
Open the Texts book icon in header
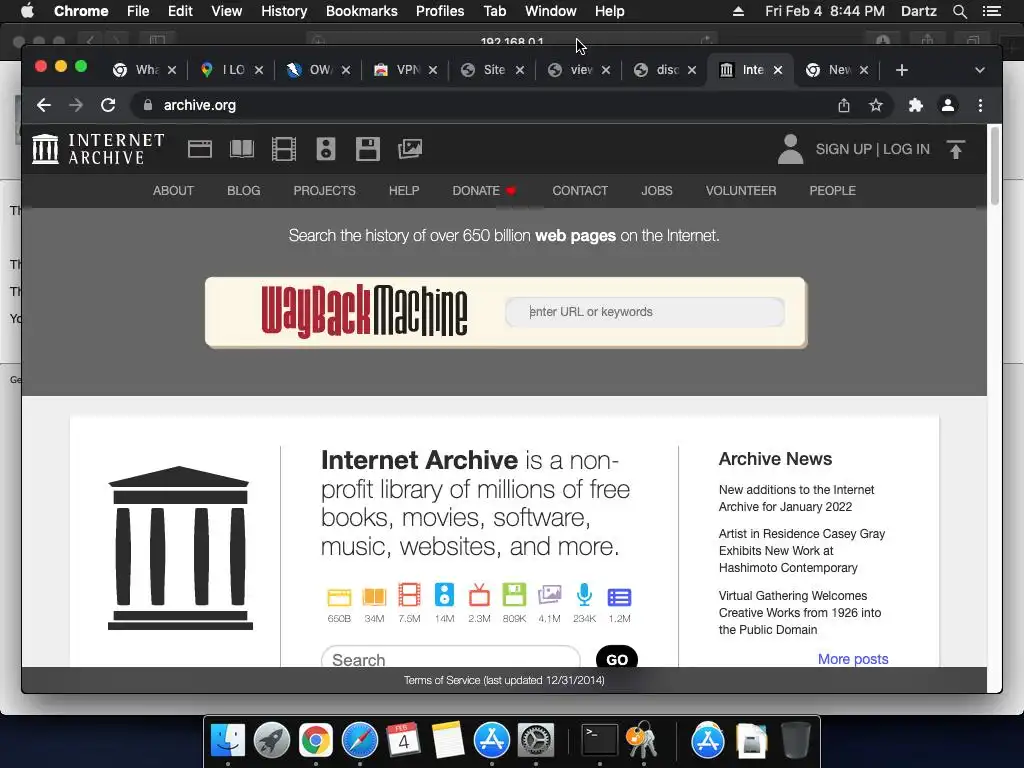click(242, 150)
